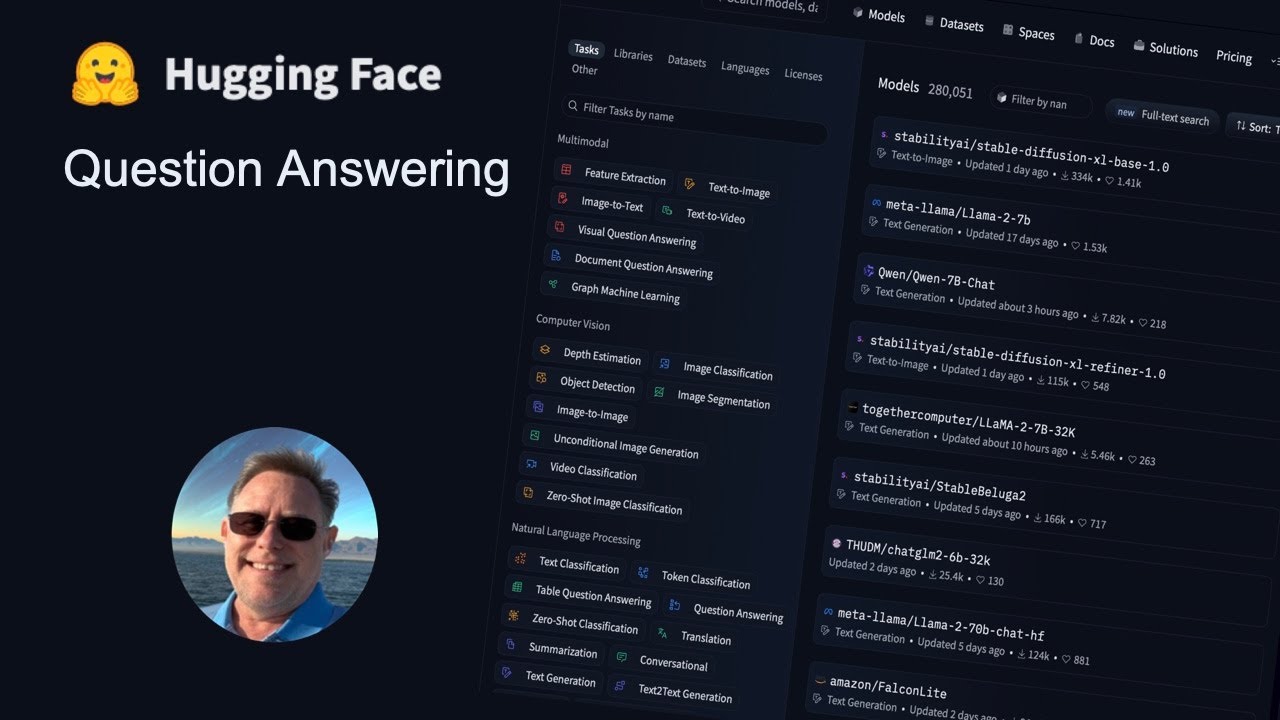This screenshot has width=1280, height=720.
Task: Select the Text-to-Video task
Action: click(x=703, y=215)
